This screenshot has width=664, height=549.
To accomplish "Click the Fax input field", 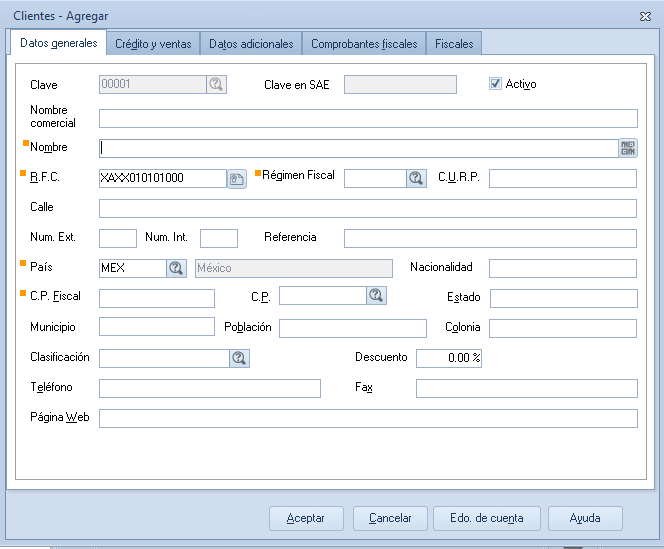I will click(527, 388).
